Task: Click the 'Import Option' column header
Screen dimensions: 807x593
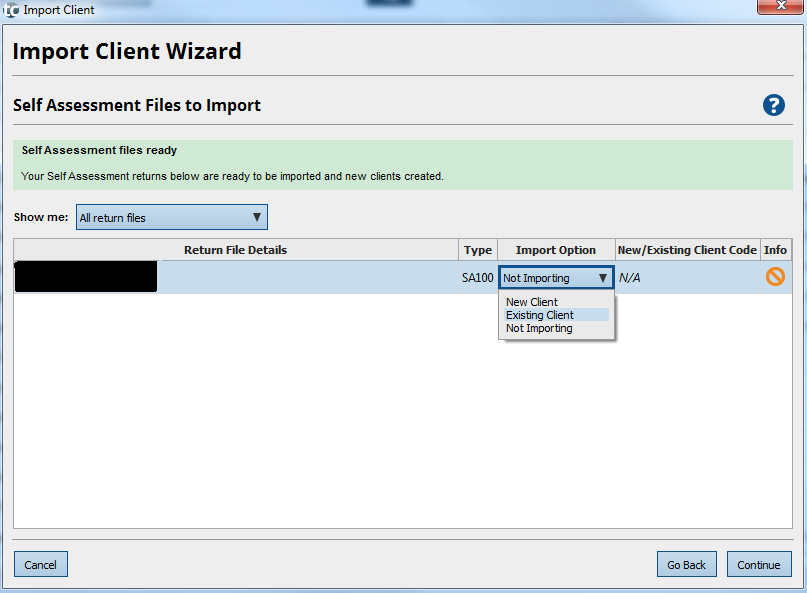Action: [555, 250]
